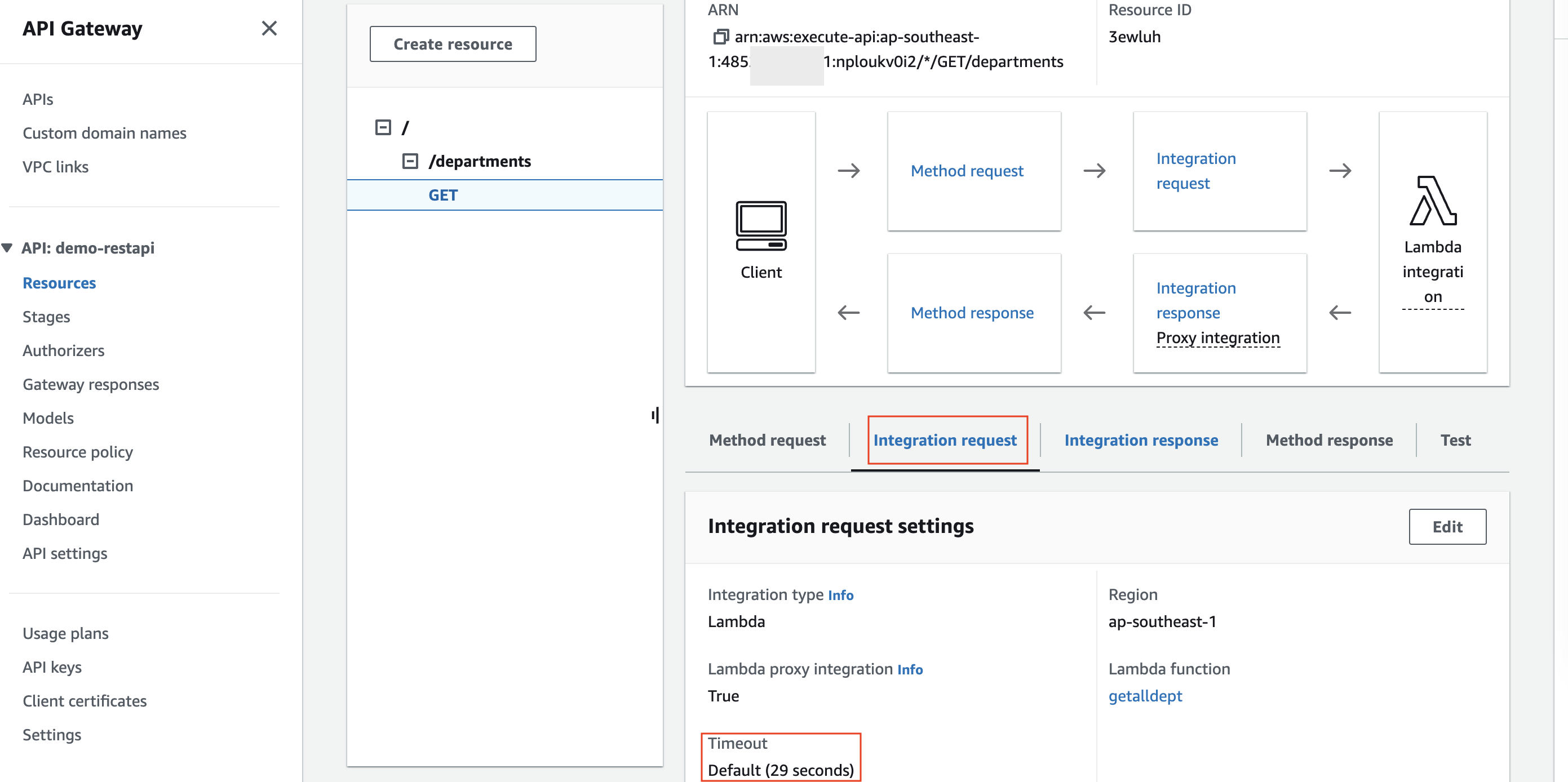Collapse the /departments resource node

(x=410, y=161)
